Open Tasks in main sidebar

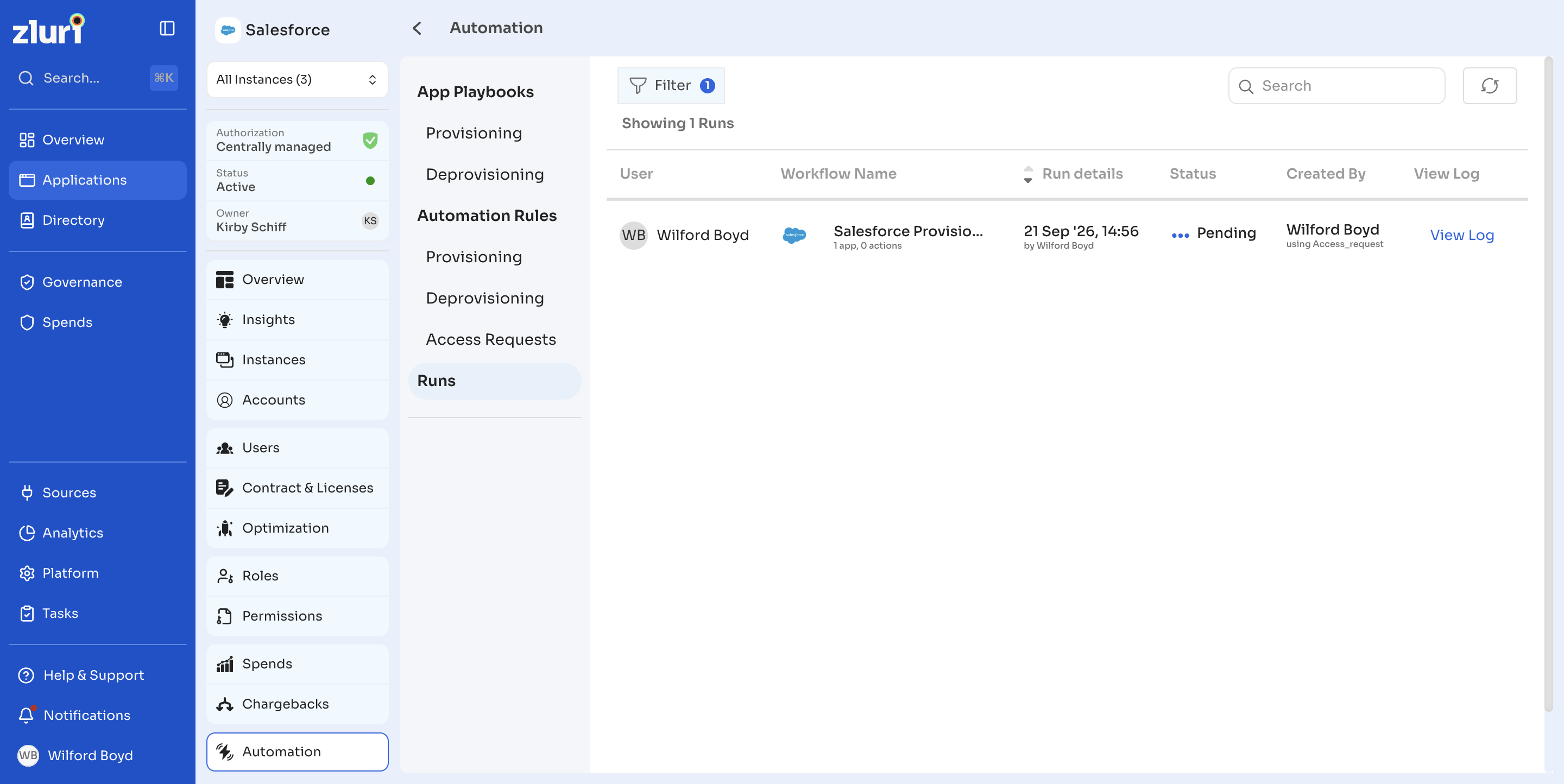click(x=97, y=613)
